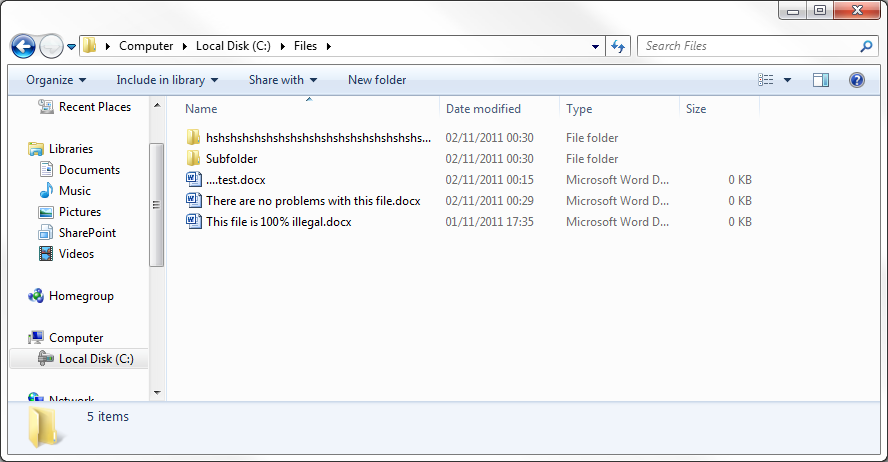Open Include in library menu

(167, 80)
